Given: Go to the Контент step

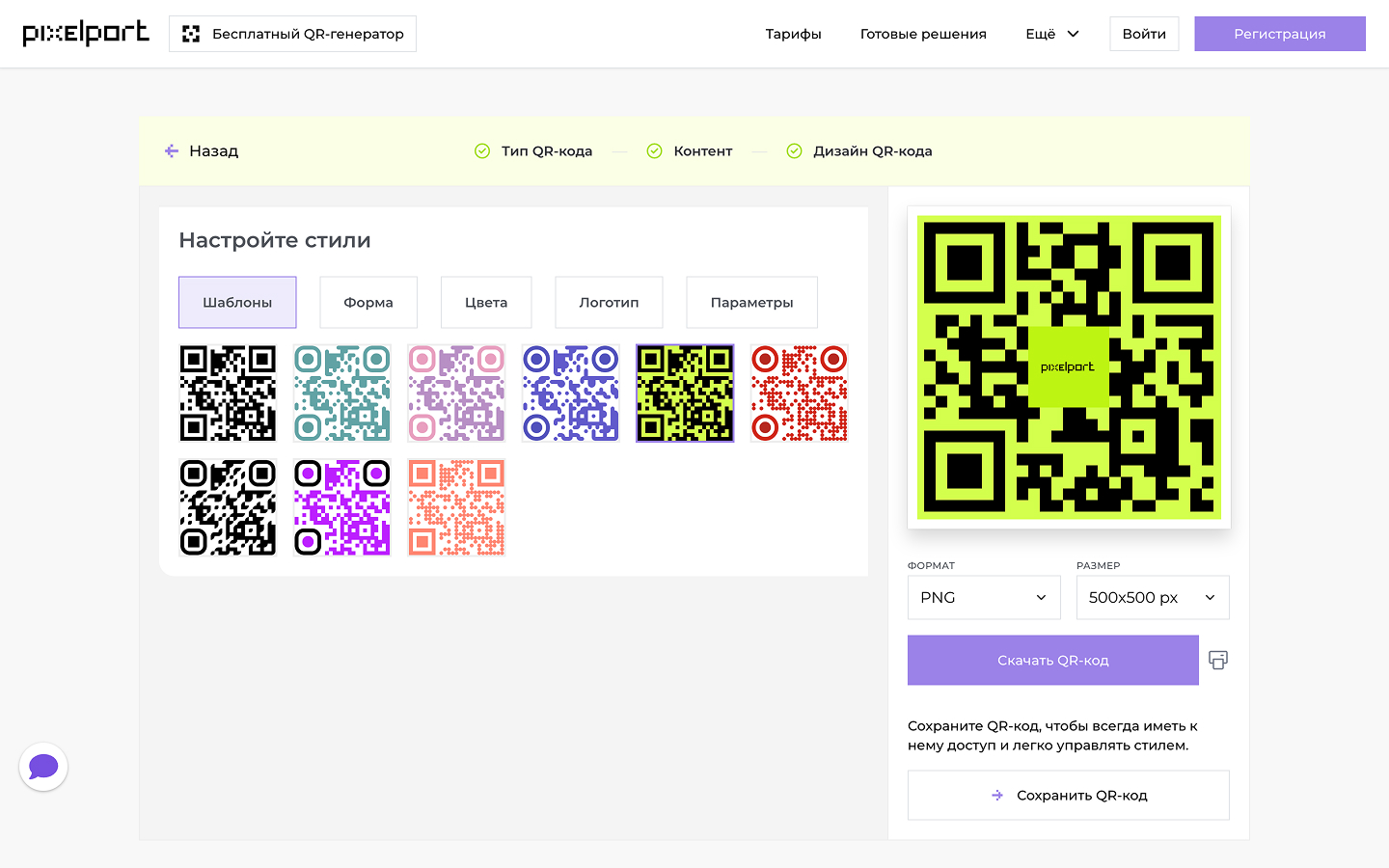Looking at the screenshot, I should click(x=702, y=151).
